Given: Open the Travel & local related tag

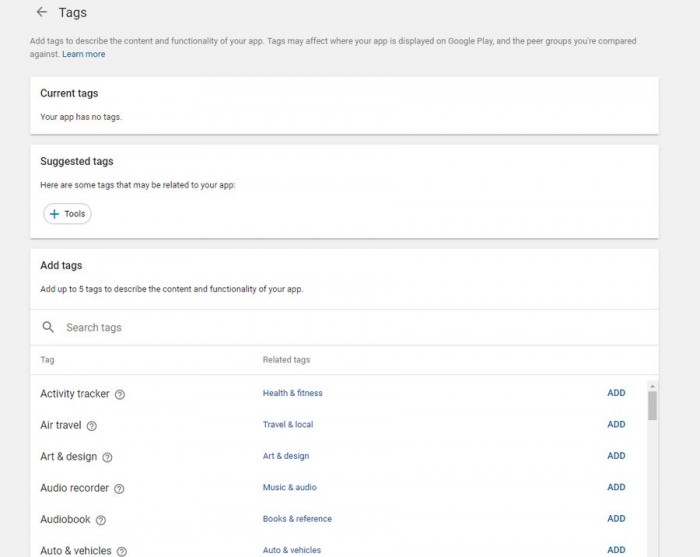Looking at the screenshot, I should point(287,424).
